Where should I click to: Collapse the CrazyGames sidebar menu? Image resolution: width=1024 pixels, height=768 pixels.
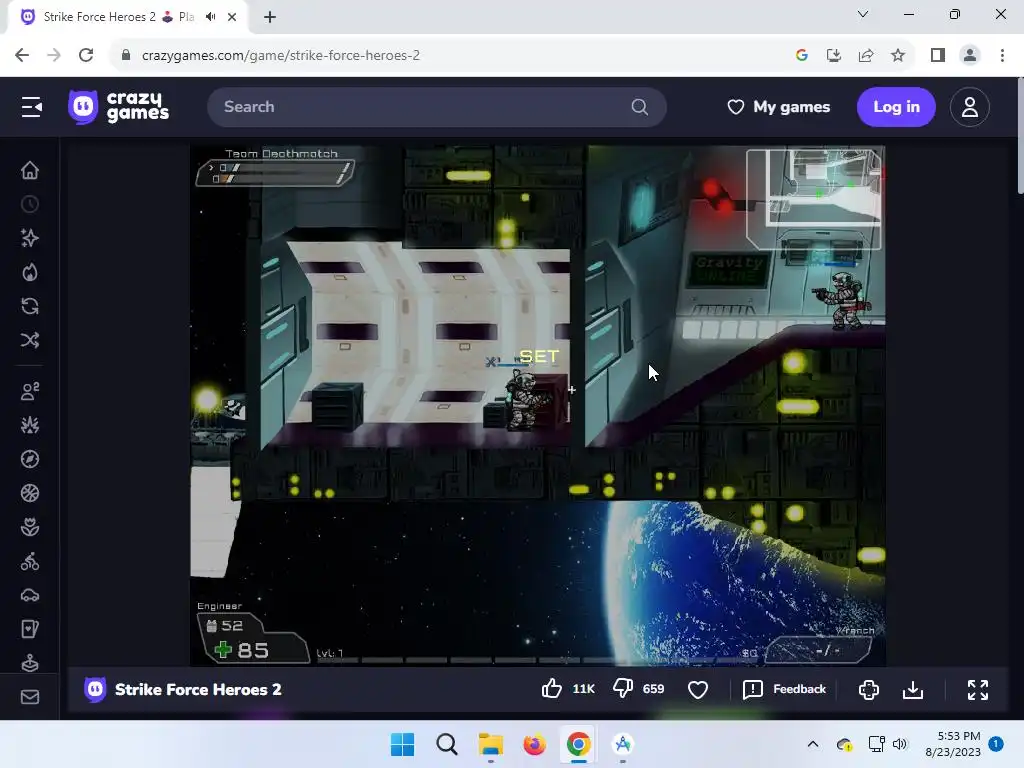(x=31, y=107)
